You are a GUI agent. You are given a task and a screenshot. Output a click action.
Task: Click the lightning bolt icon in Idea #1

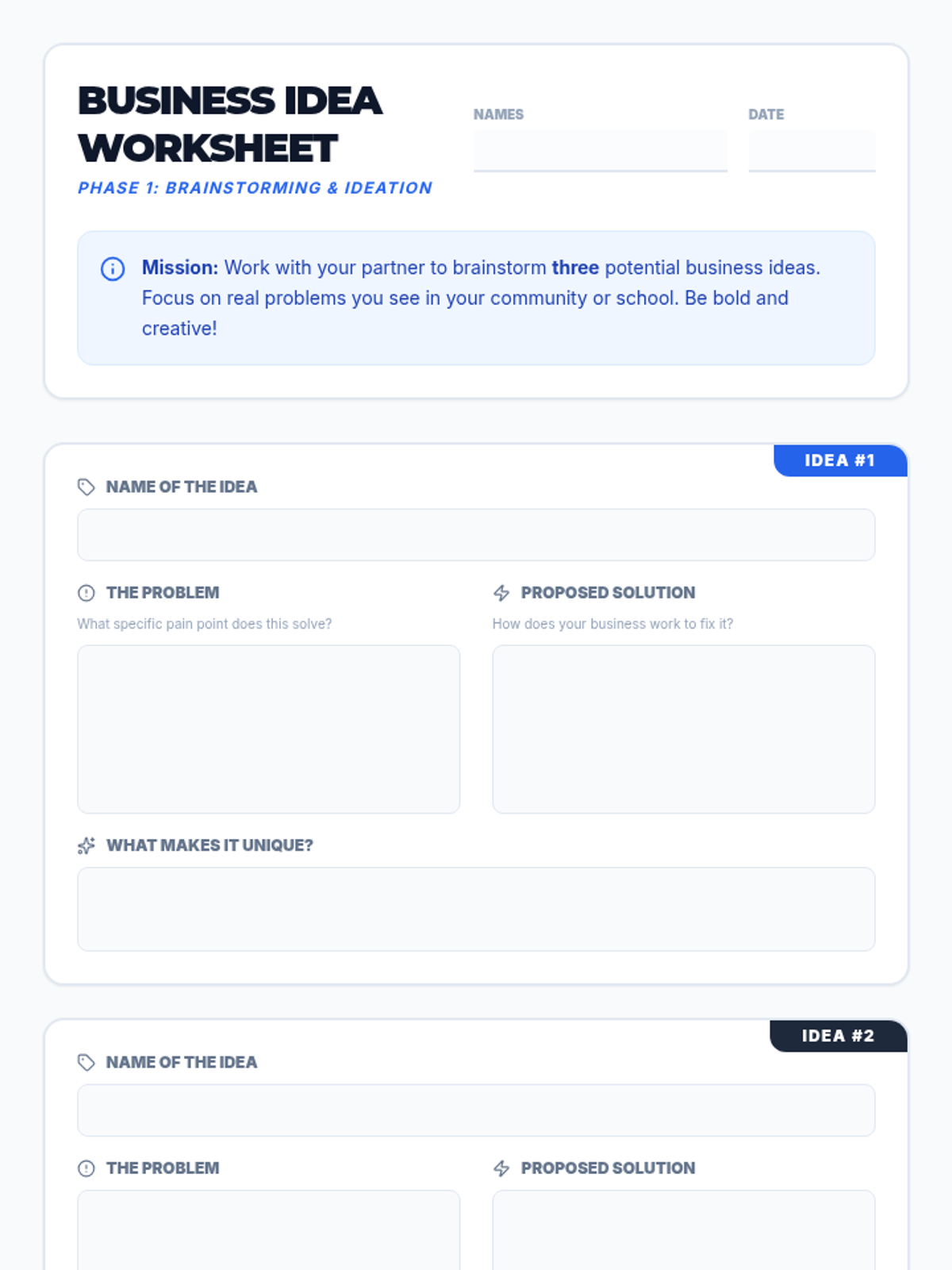(x=501, y=593)
